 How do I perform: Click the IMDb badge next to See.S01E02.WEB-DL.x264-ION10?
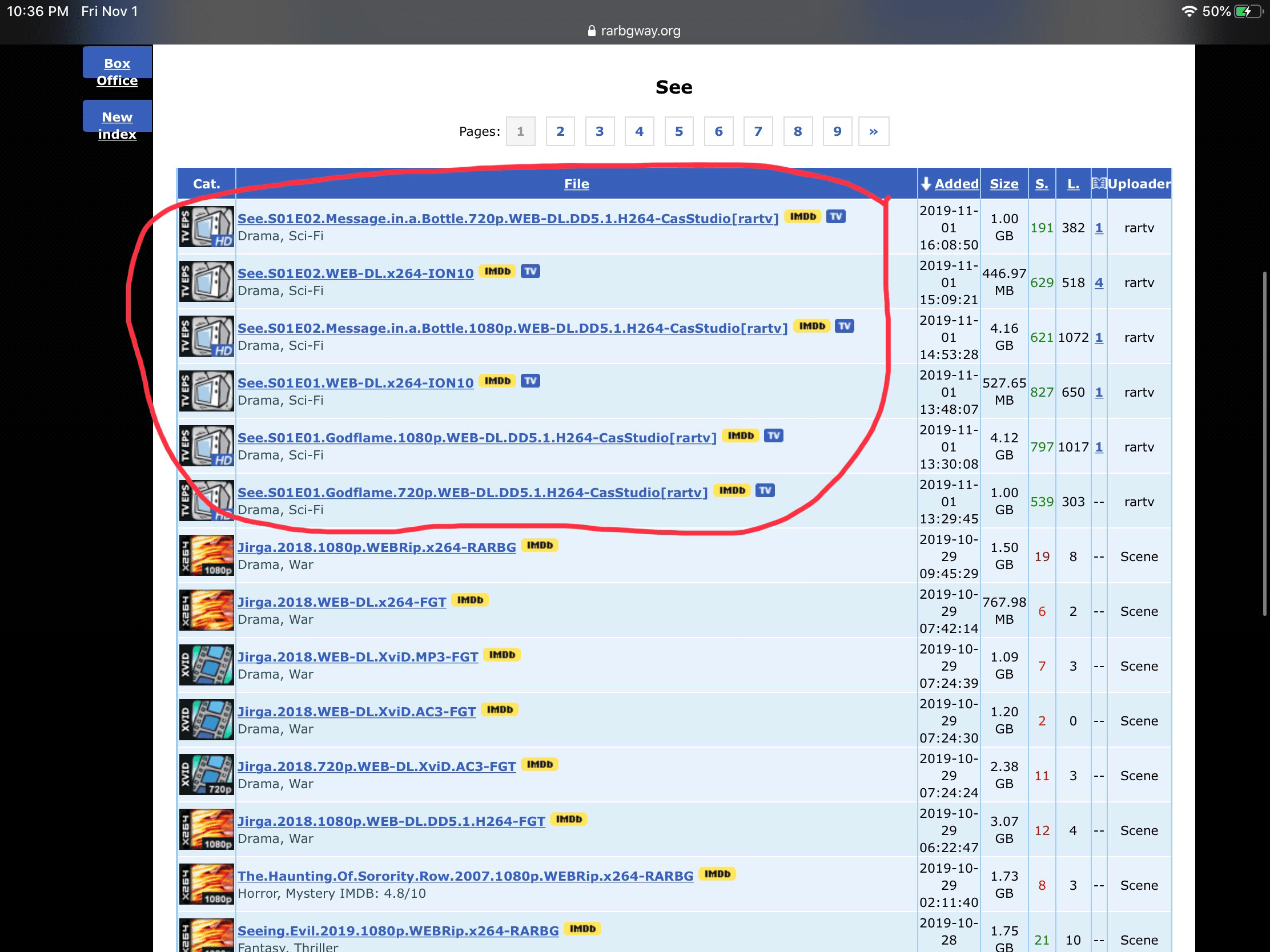click(x=497, y=272)
